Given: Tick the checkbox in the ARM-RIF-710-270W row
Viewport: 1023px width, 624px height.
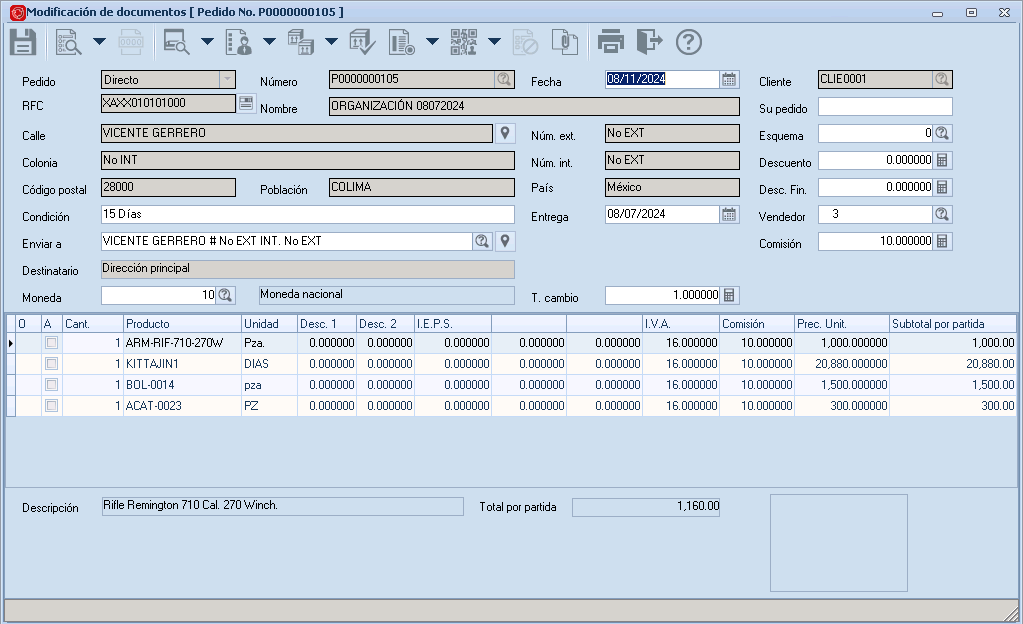Looking at the screenshot, I should [51, 343].
